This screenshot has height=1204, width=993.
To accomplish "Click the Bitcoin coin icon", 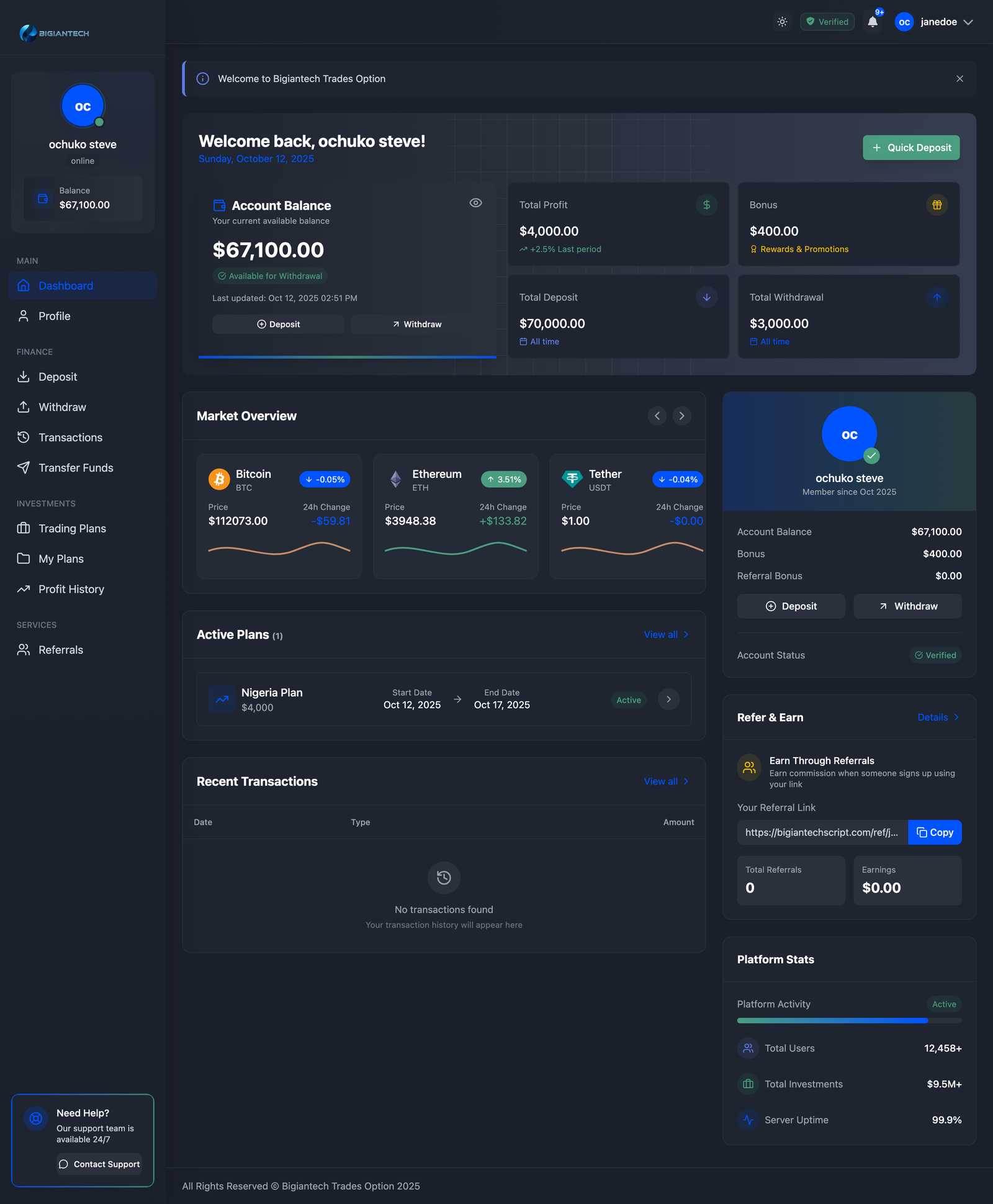I will pos(219,479).
